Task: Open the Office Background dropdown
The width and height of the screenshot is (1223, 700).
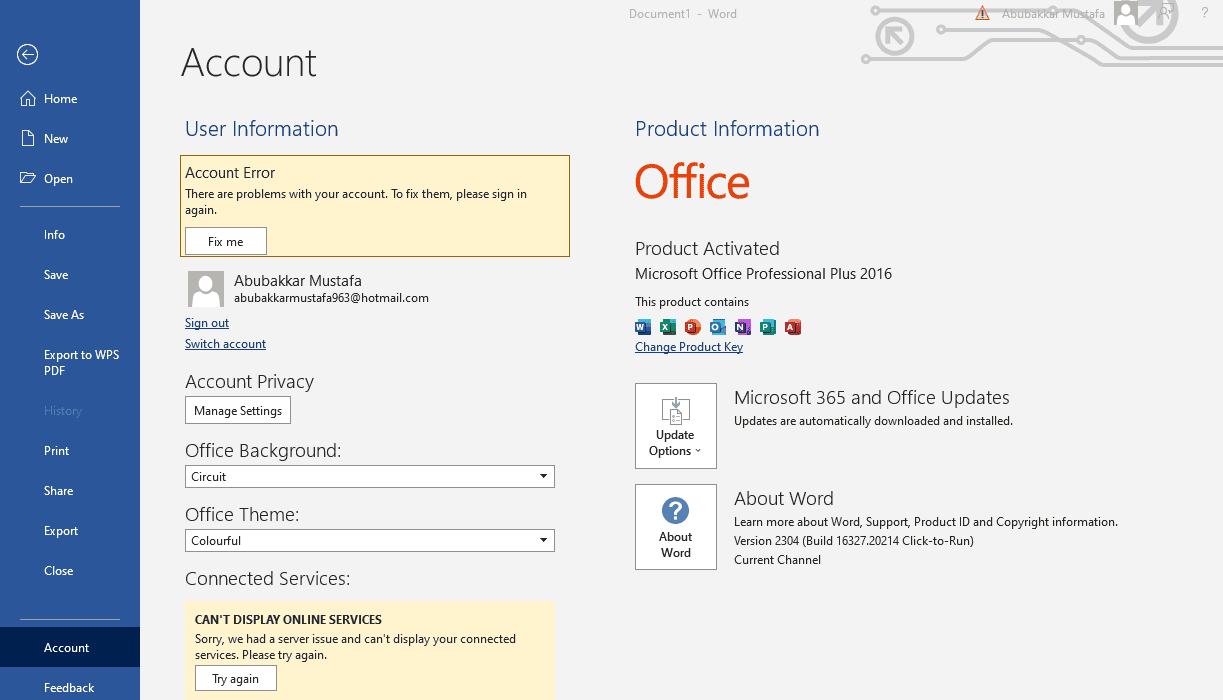Action: coord(370,477)
